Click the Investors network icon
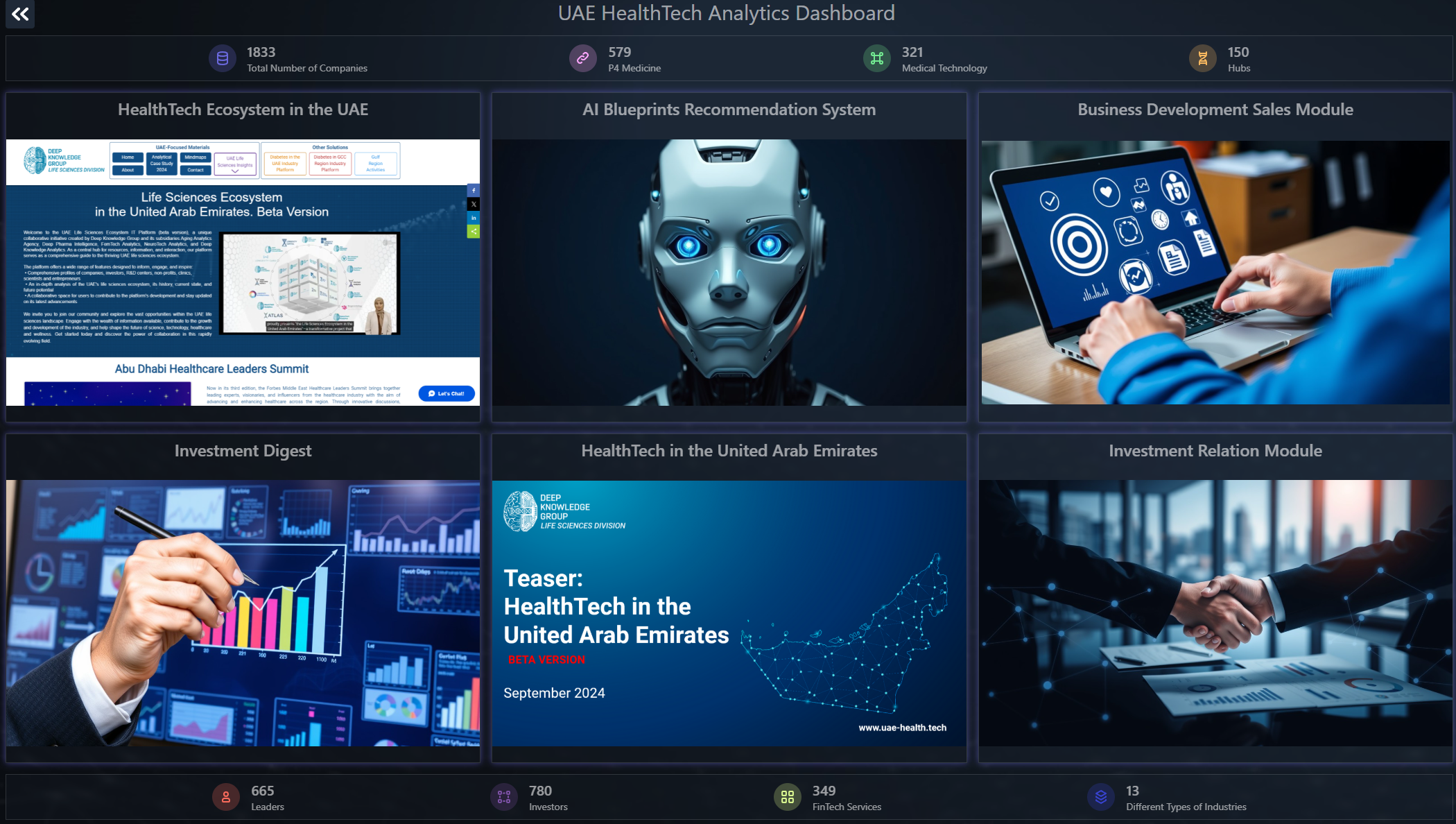The height and width of the screenshot is (824, 1456). tap(504, 798)
